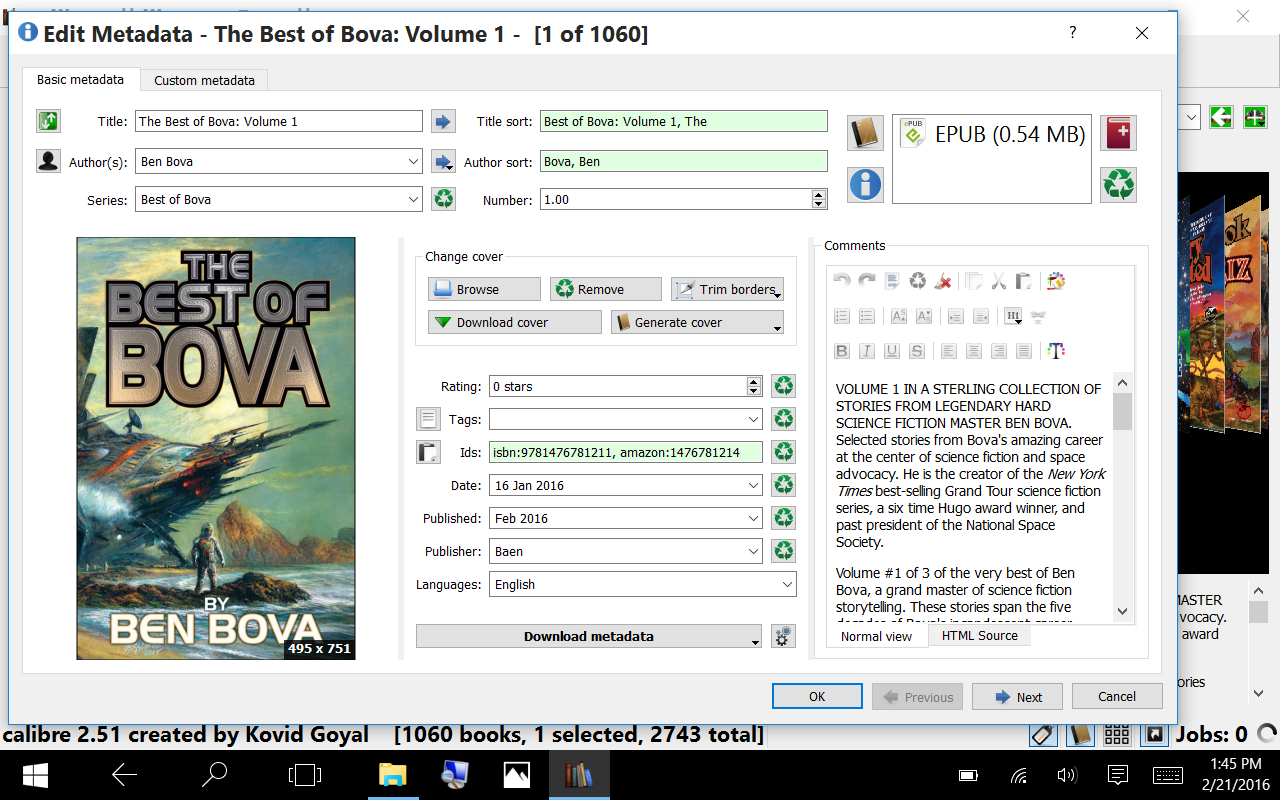Expand the Author(s) dropdown
This screenshot has height=800, width=1280.
414,161
